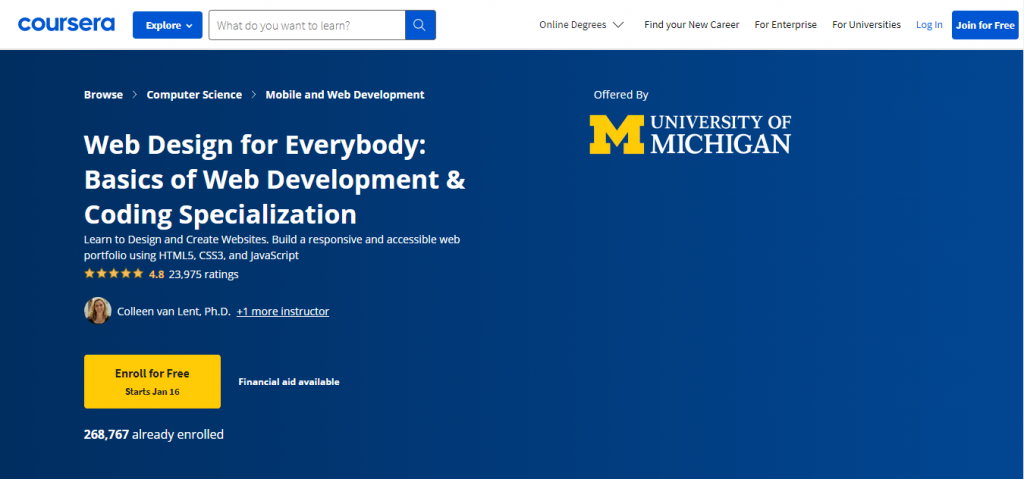Expand the Online Degrees menu

581,25
